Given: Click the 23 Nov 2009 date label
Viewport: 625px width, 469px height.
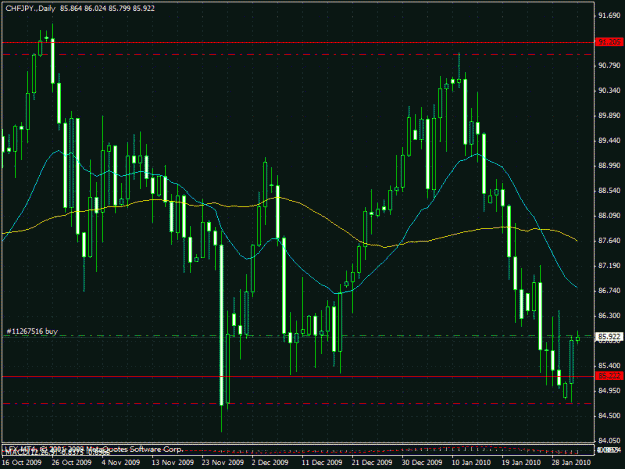Looking at the screenshot, I should 222,462.
